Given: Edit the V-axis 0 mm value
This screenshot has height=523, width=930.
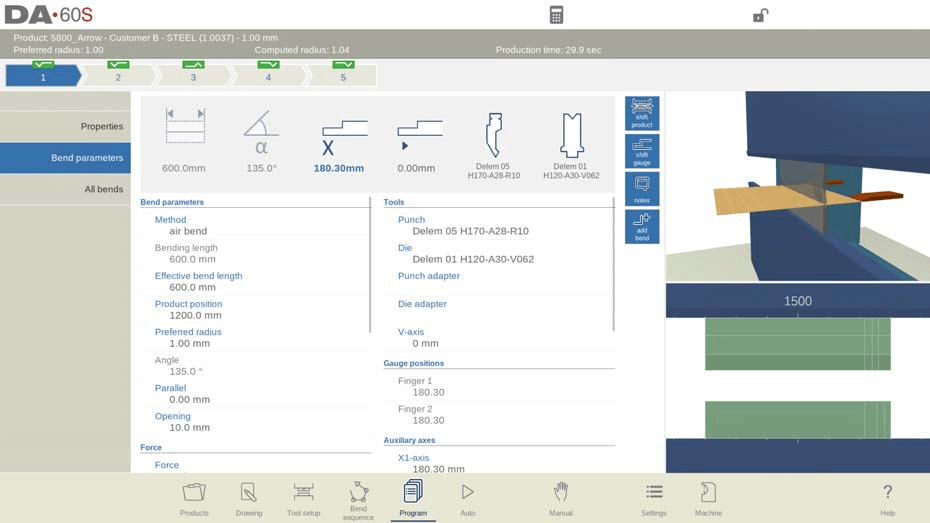Looking at the screenshot, I should [499, 337].
